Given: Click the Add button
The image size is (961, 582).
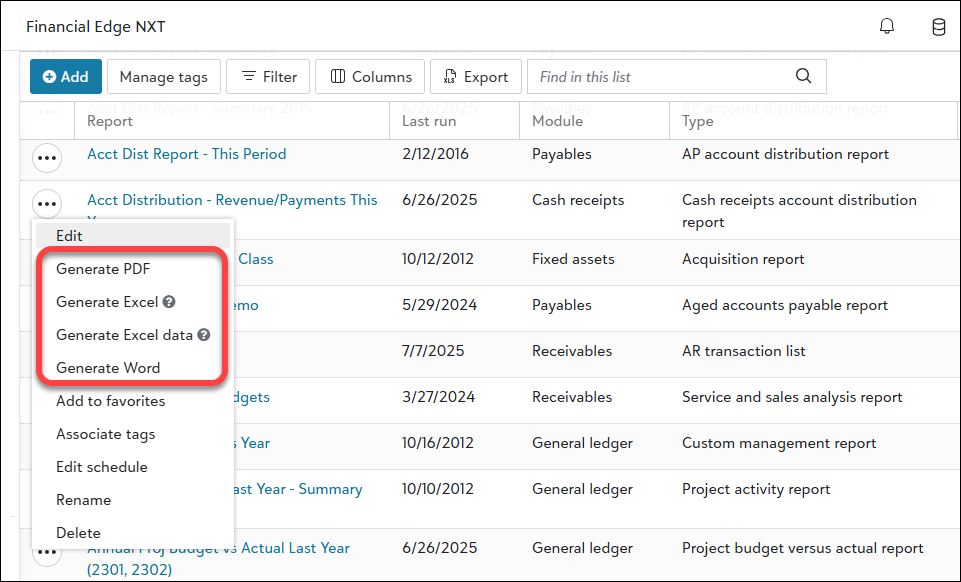Looking at the screenshot, I should [66, 77].
